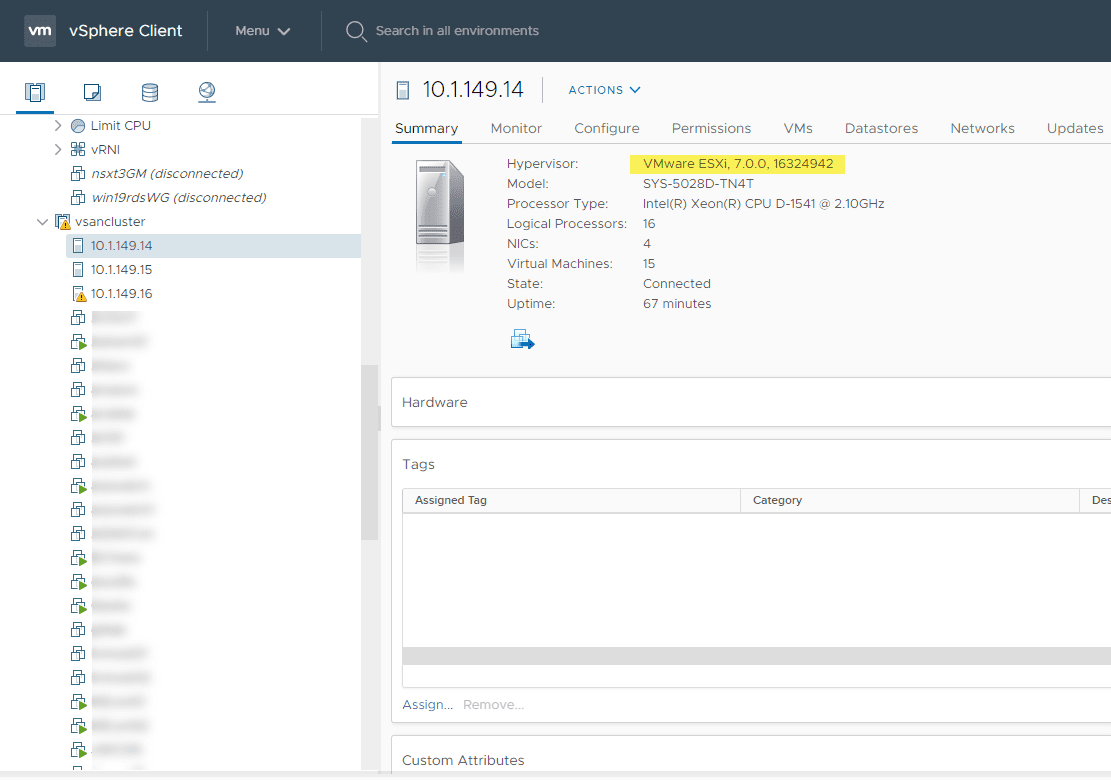Switch to the Monitor tab
This screenshot has width=1111, height=780.
click(516, 128)
